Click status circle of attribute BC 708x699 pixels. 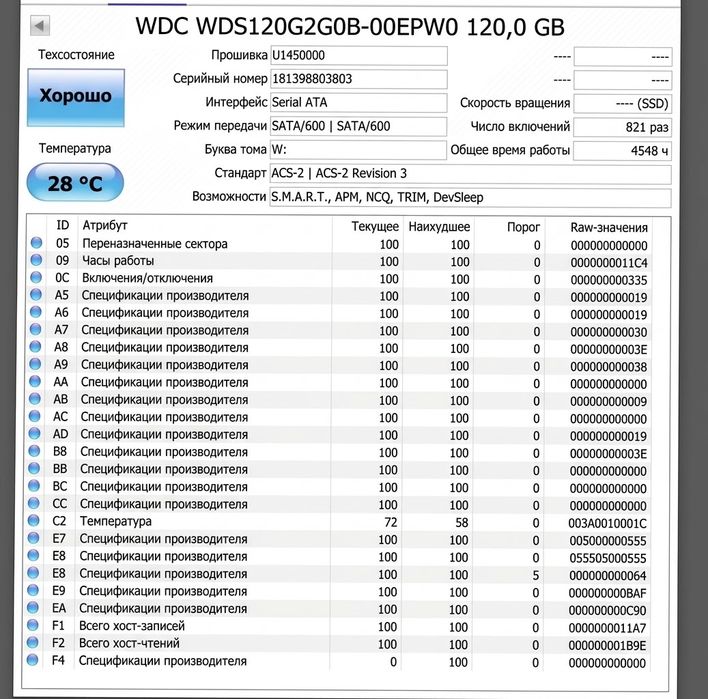click(34, 485)
